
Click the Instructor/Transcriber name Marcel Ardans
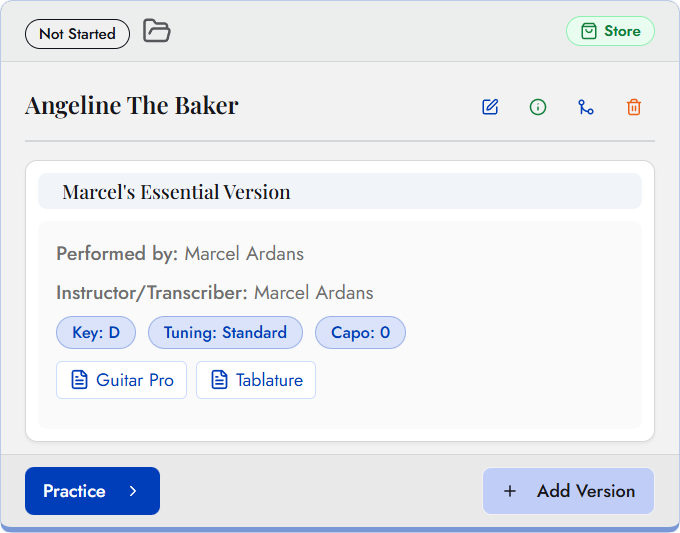pos(313,293)
